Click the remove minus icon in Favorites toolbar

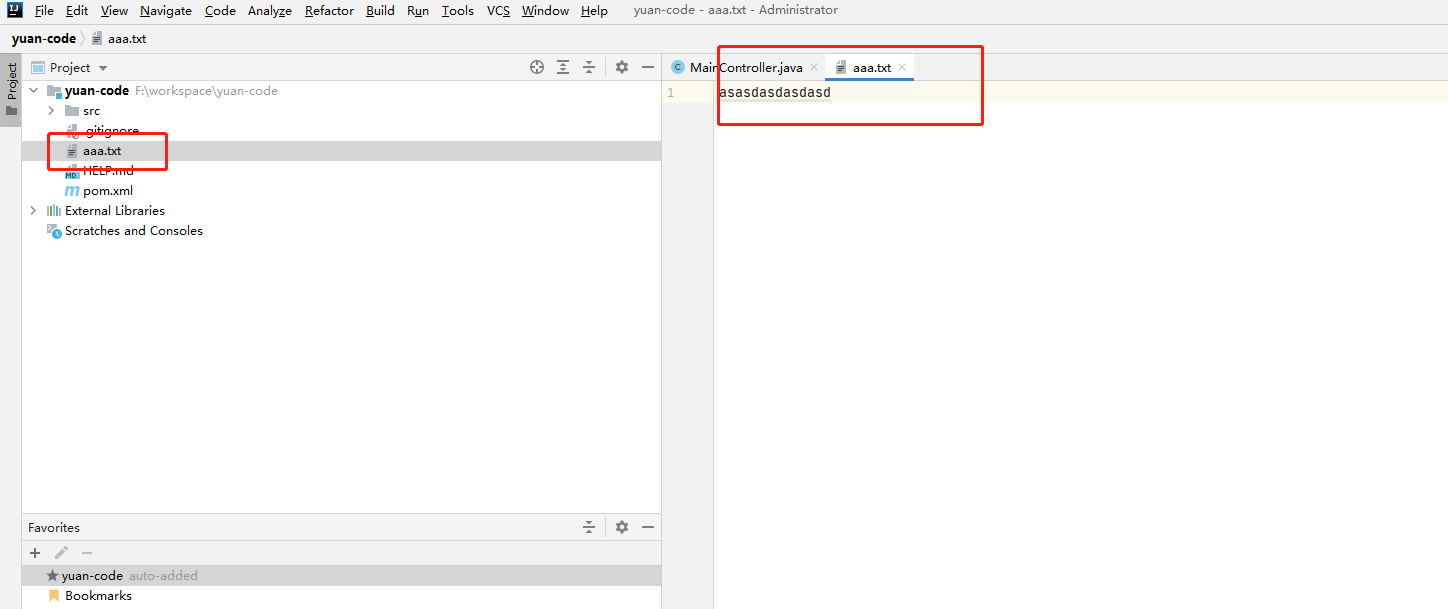[87, 553]
